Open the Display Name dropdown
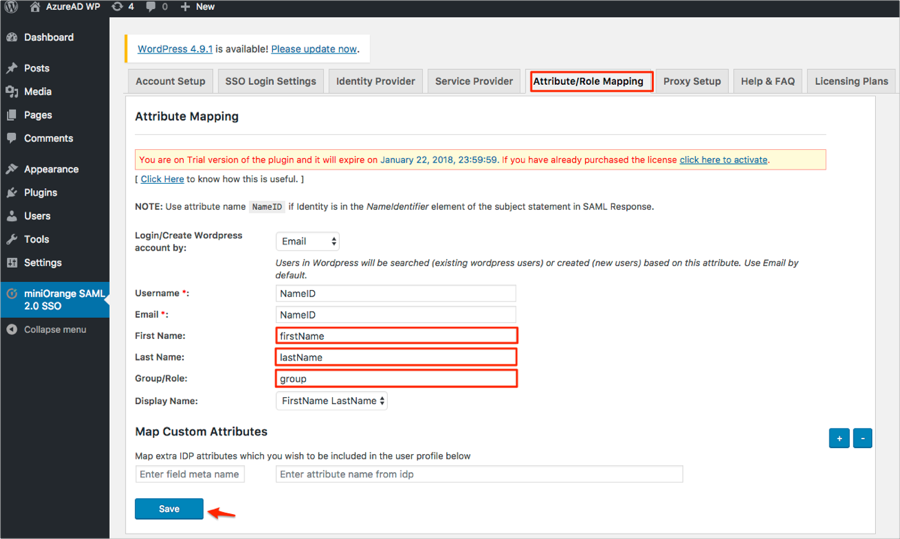Image resolution: width=900 pixels, height=539 pixels. click(x=331, y=401)
